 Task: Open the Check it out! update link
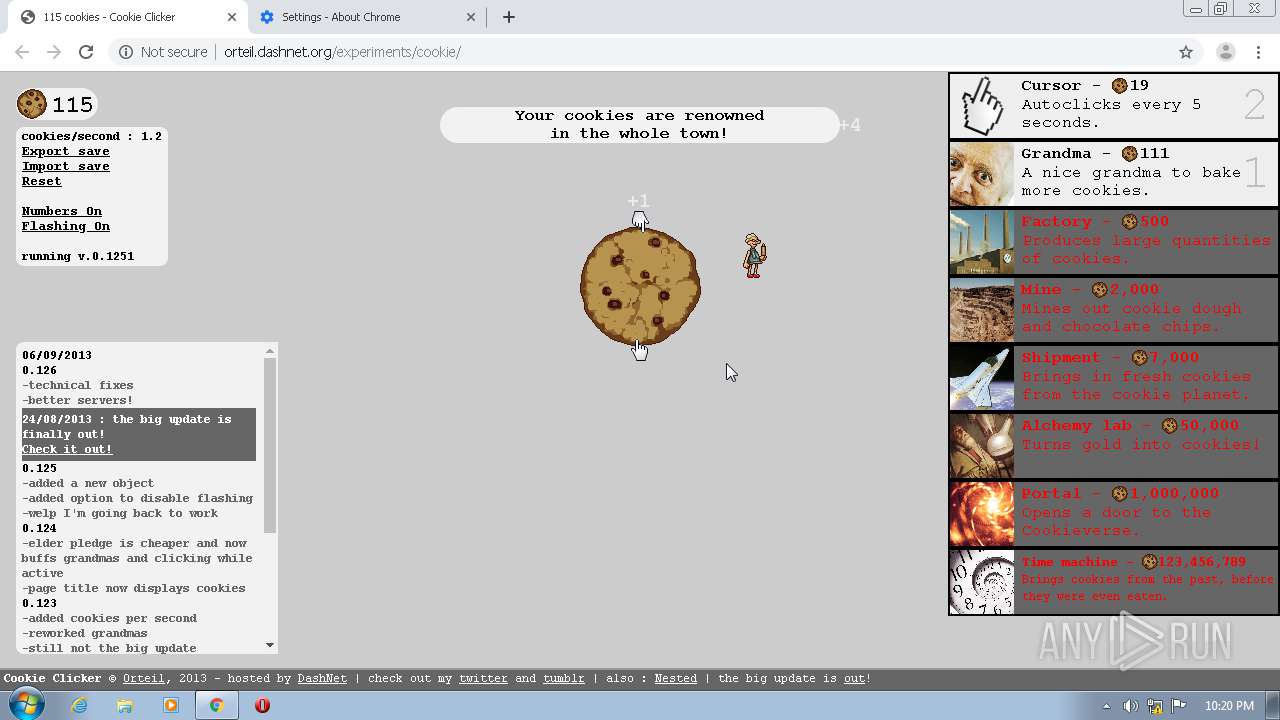[67, 449]
